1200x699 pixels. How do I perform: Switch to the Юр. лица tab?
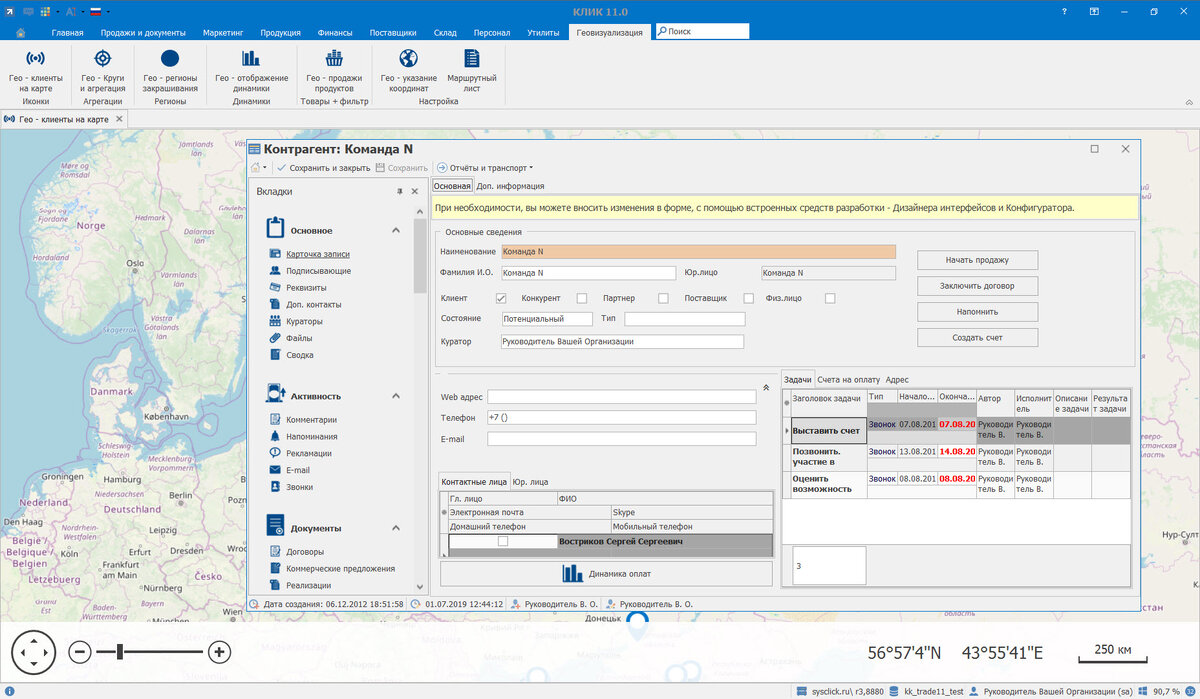(x=530, y=482)
